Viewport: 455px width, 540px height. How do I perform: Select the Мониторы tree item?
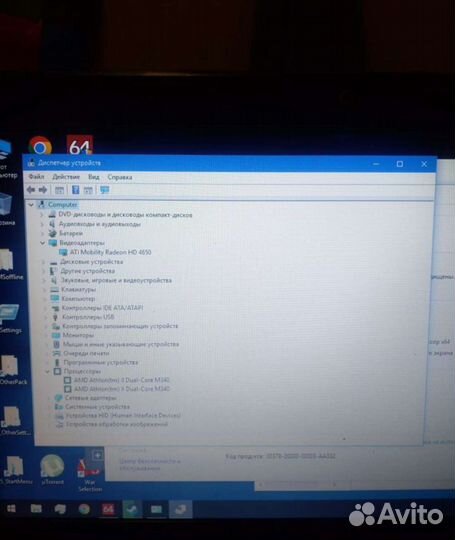click(x=78, y=335)
